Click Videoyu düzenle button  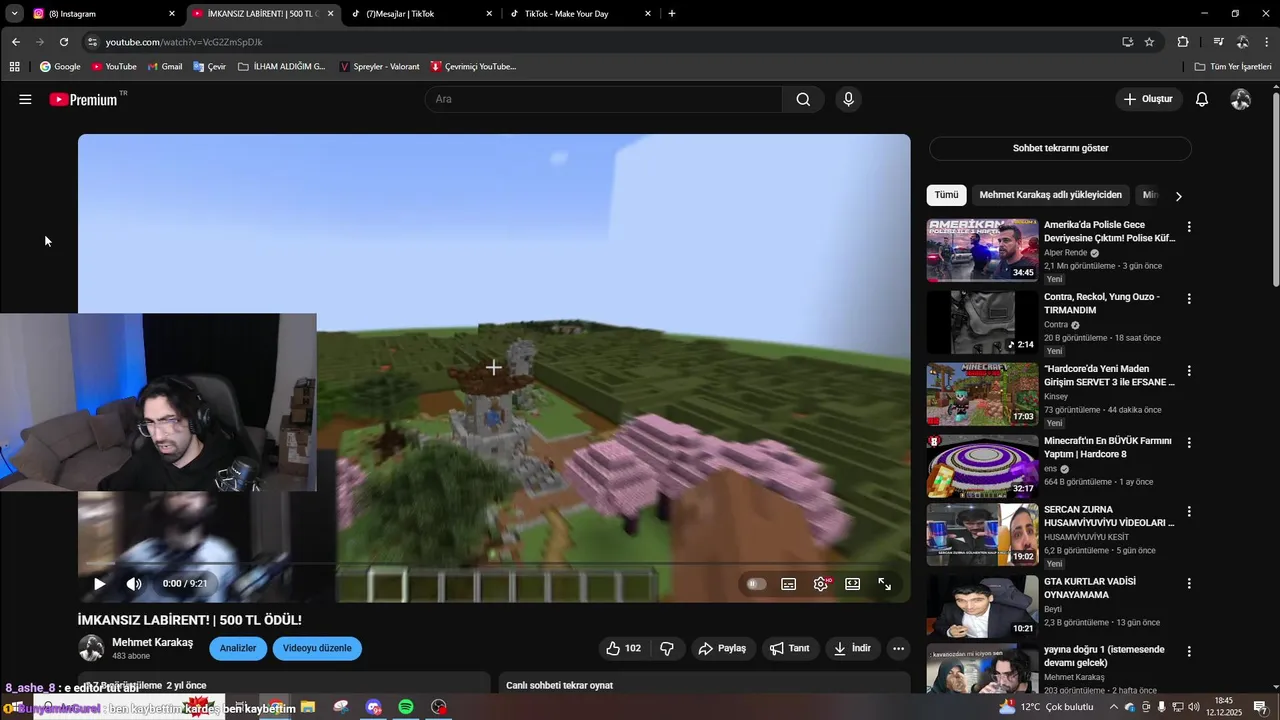[x=317, y=648]
